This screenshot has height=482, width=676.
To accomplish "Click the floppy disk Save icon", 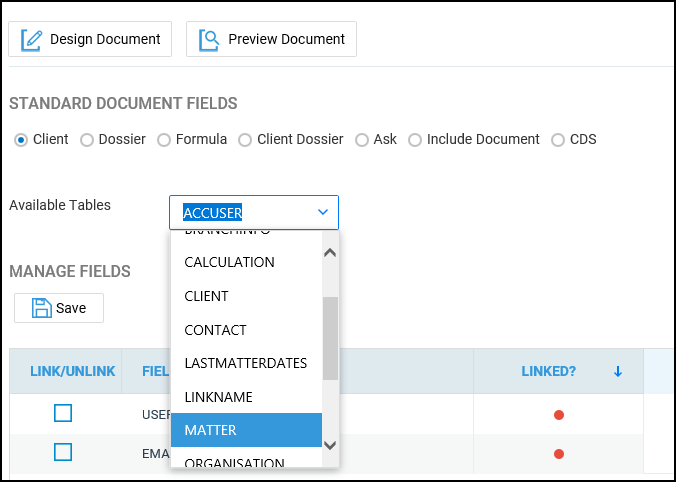I will point(42,308).
